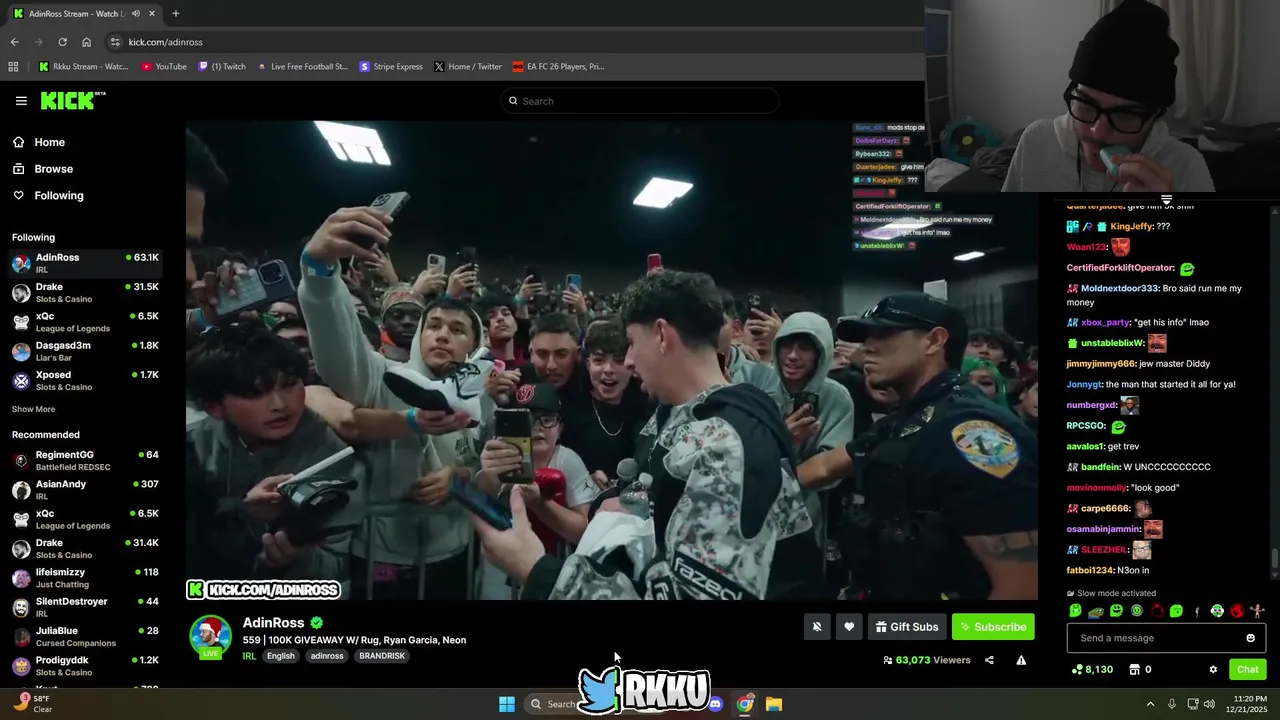1280x720 pixels.
Task: Click the IRL category link under stream title
Action: 249,656
